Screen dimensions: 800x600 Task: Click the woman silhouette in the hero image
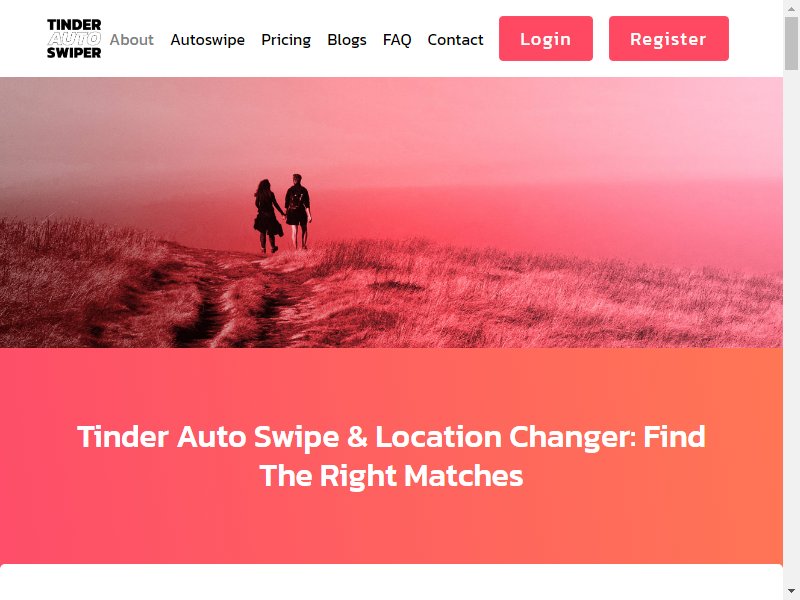267,216
